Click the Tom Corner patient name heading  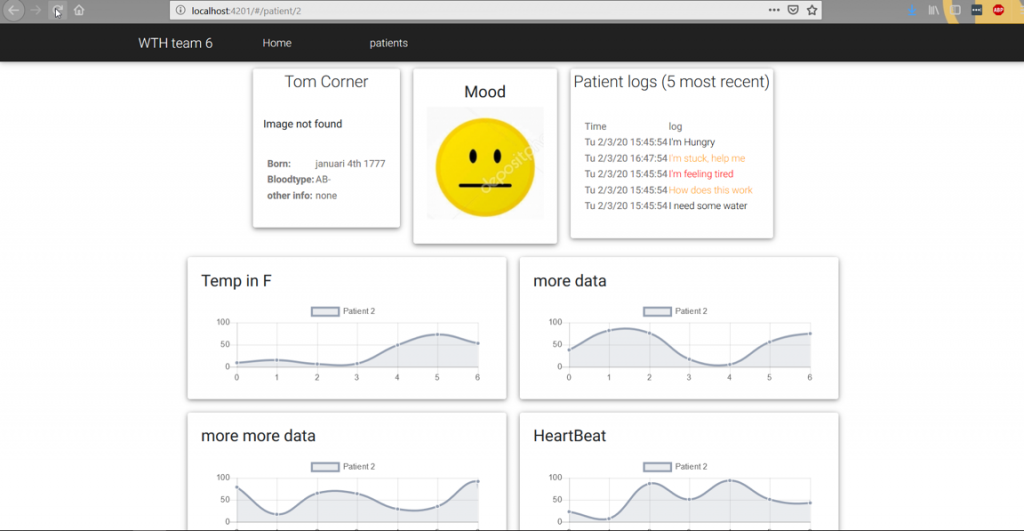click(x=326, y=82)
